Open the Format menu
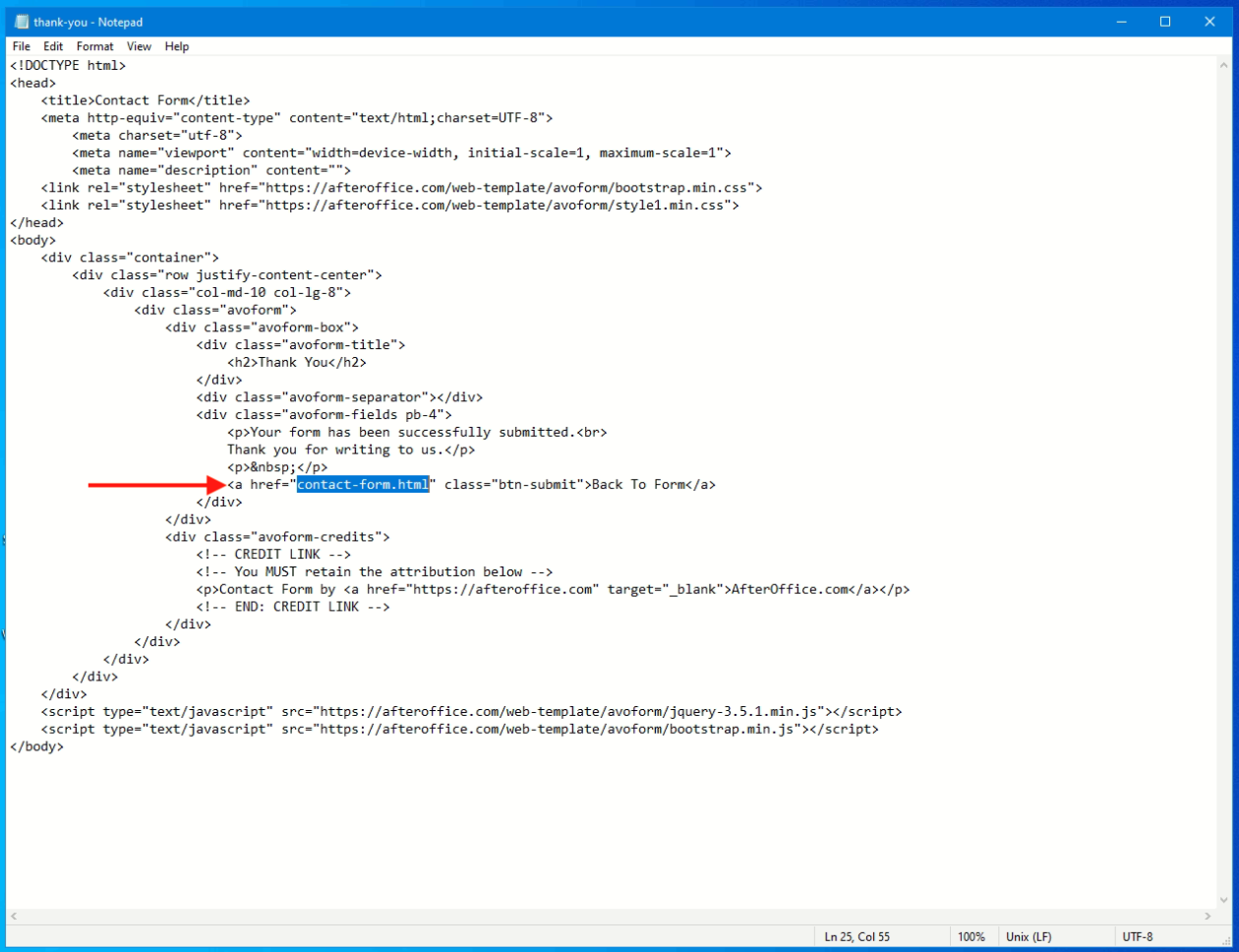 tap(95, 46)
